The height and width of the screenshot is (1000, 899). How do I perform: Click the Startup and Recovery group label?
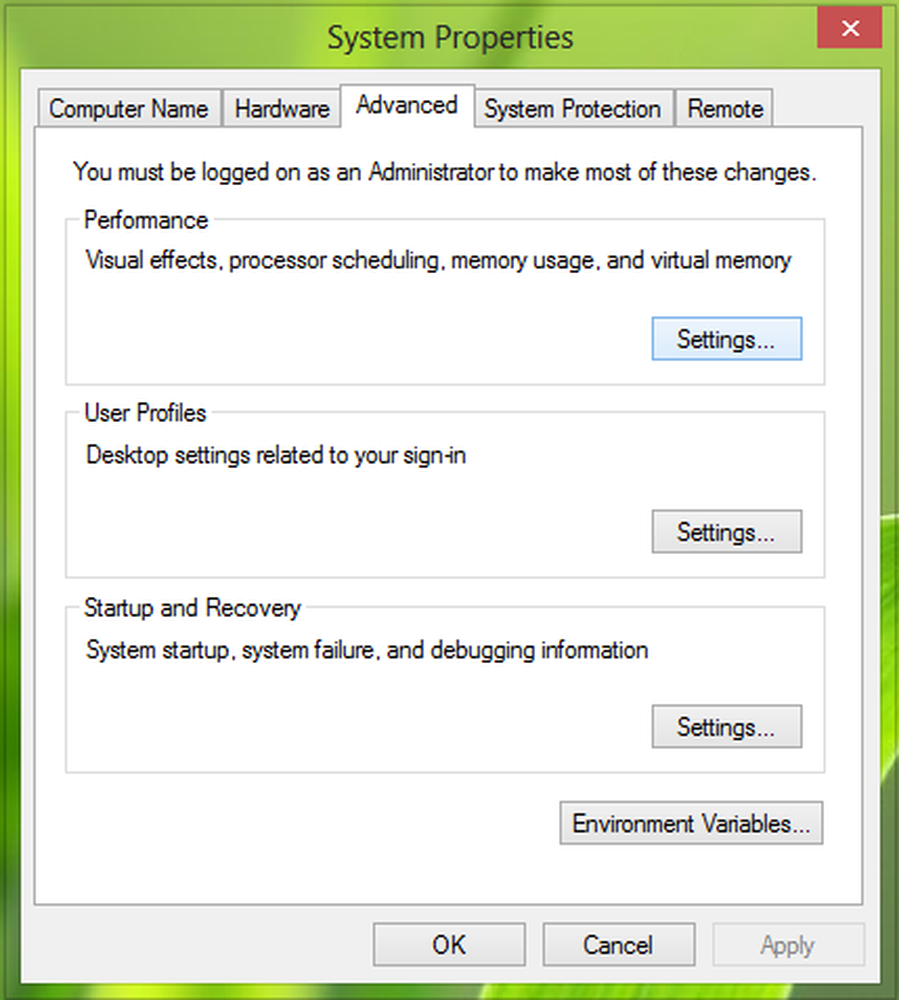click(192, 608)
